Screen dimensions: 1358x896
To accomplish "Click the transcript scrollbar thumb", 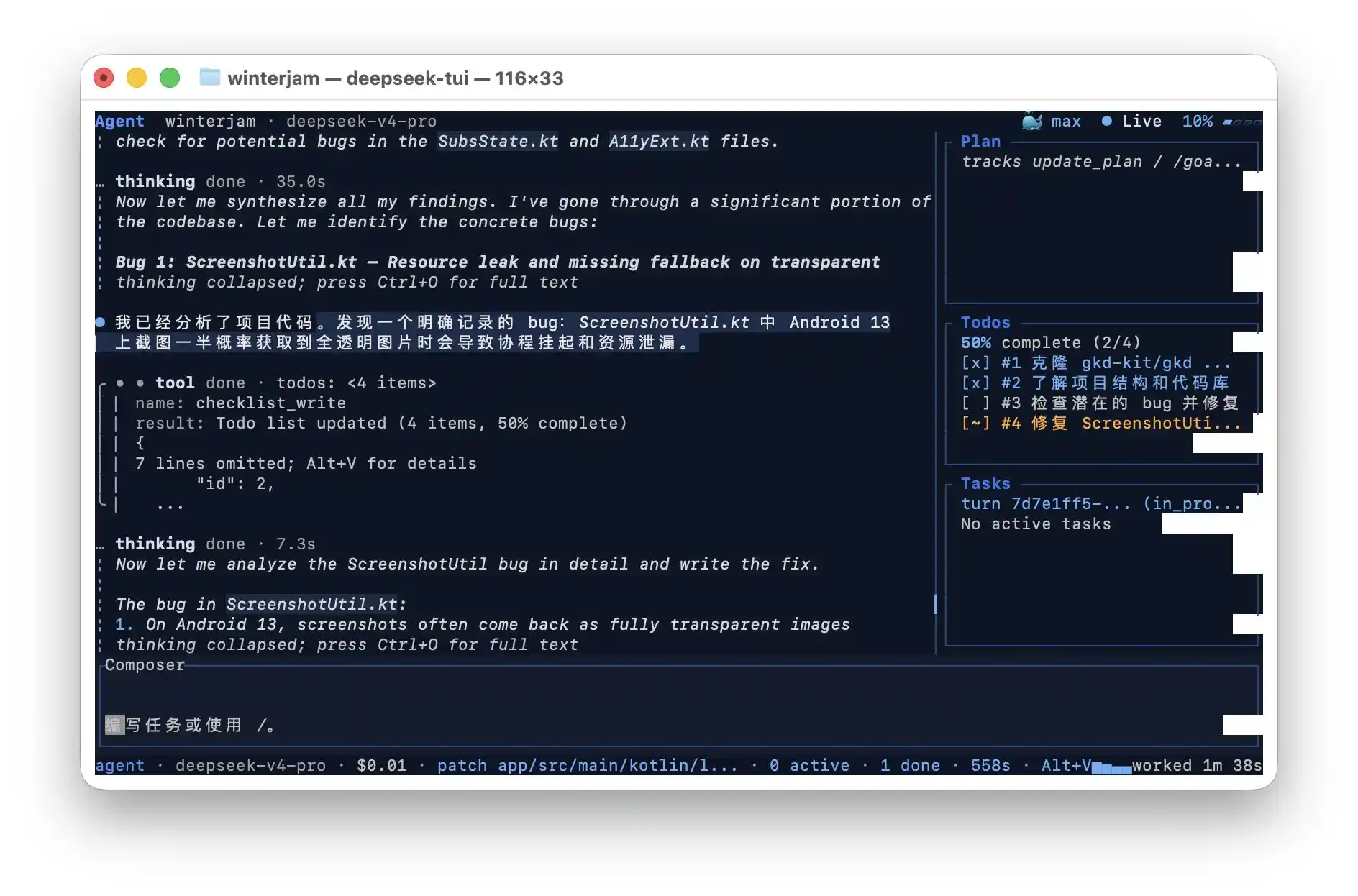I will tap(935, 604).
